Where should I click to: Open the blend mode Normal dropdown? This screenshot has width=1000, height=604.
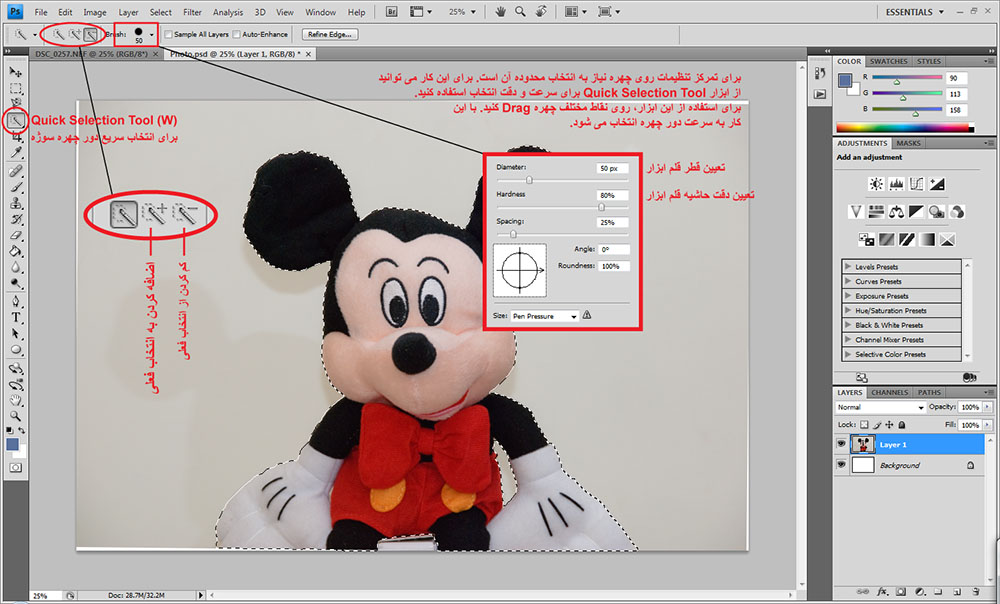pyautogui.click(x=880, y=407)
